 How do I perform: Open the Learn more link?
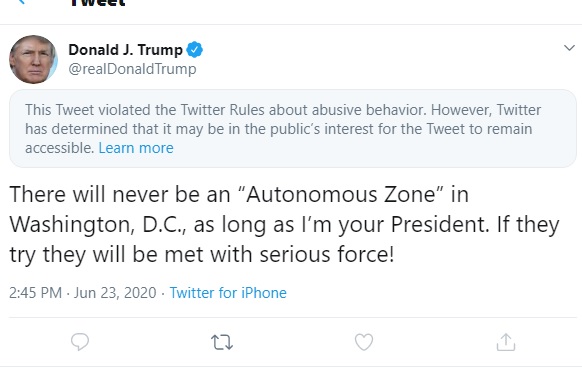pyautogui.click(x=136, y=148)
